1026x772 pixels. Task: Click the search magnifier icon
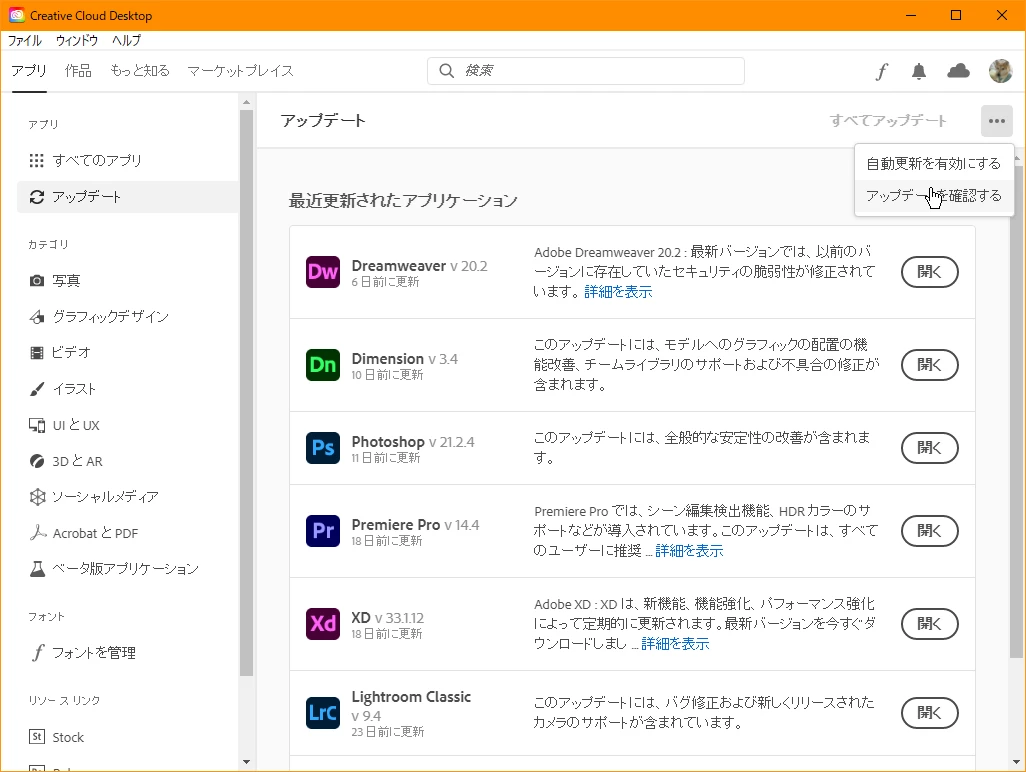tap(446, 71)
